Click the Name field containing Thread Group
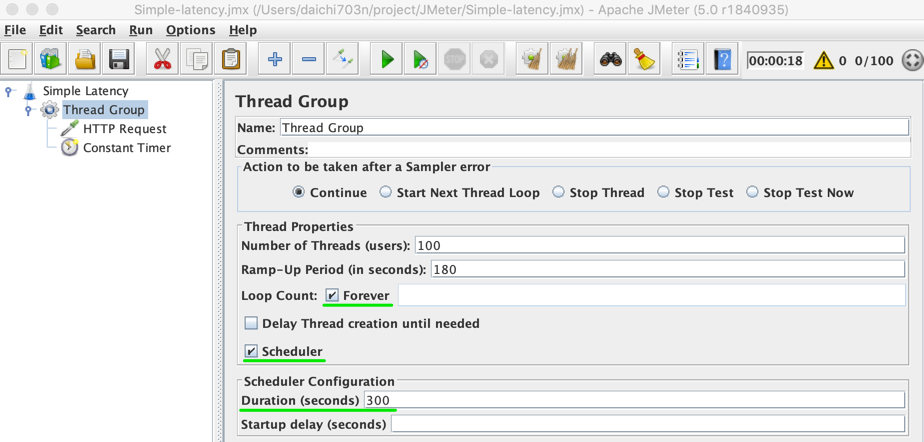The image size is (924, 442). (594, 127)
